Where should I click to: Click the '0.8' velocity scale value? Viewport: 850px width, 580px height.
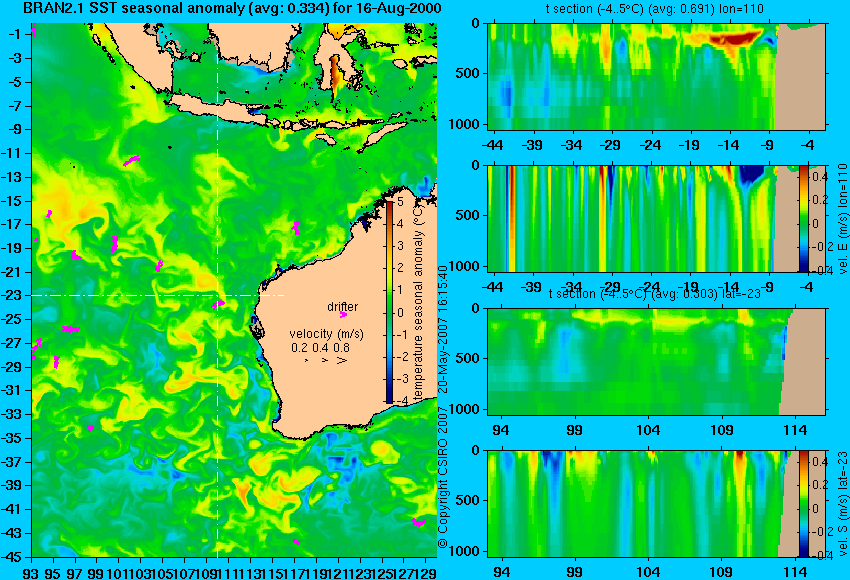click(x=342, y=348)
